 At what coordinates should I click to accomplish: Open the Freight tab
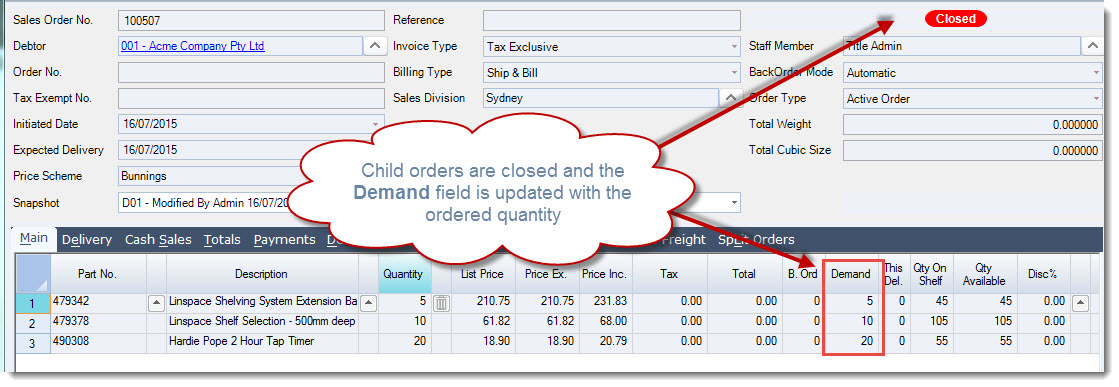tap(683, 240)
